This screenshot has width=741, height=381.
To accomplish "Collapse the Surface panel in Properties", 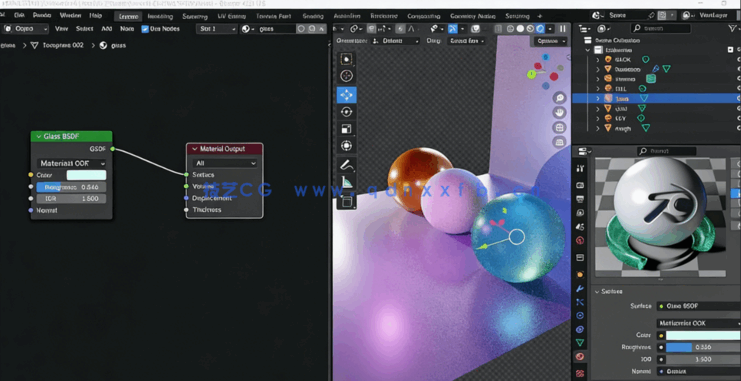I will (x=597, y=292).
